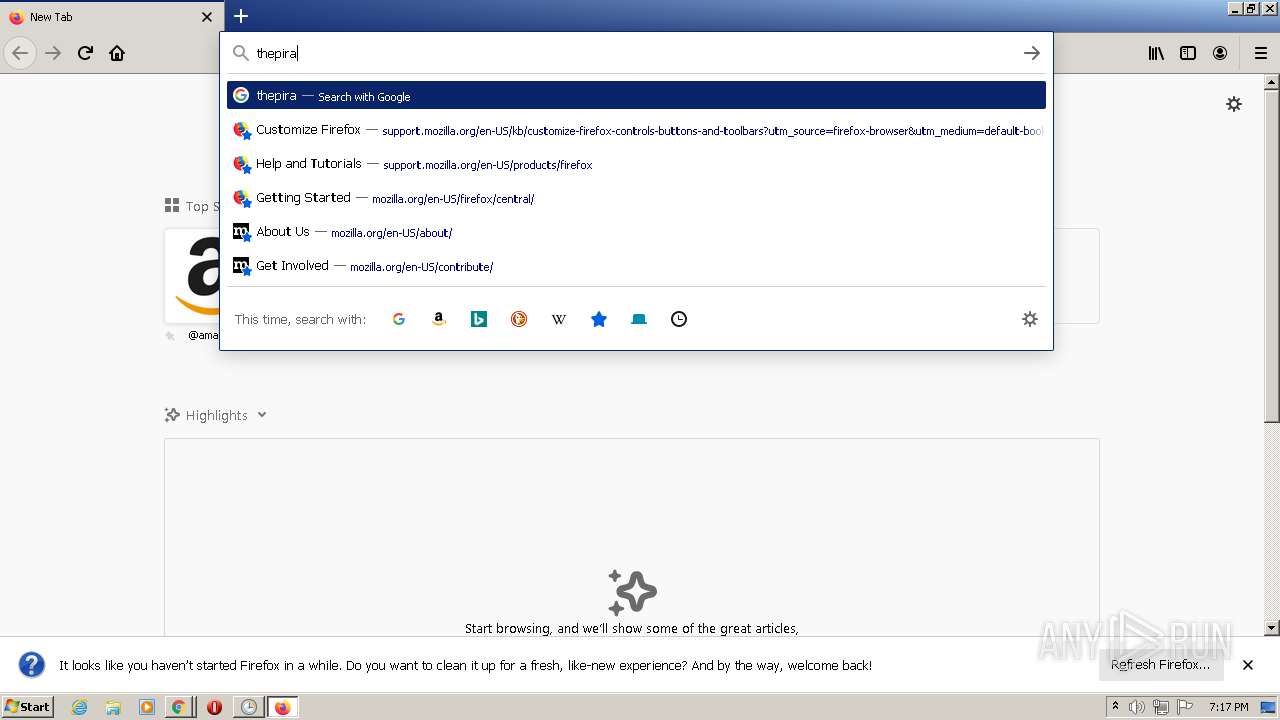Image resolution: width=1280 pixels, height=720 pixels.
Task: Open the About Us mozilla suggestion
Action: coord(636,232)
